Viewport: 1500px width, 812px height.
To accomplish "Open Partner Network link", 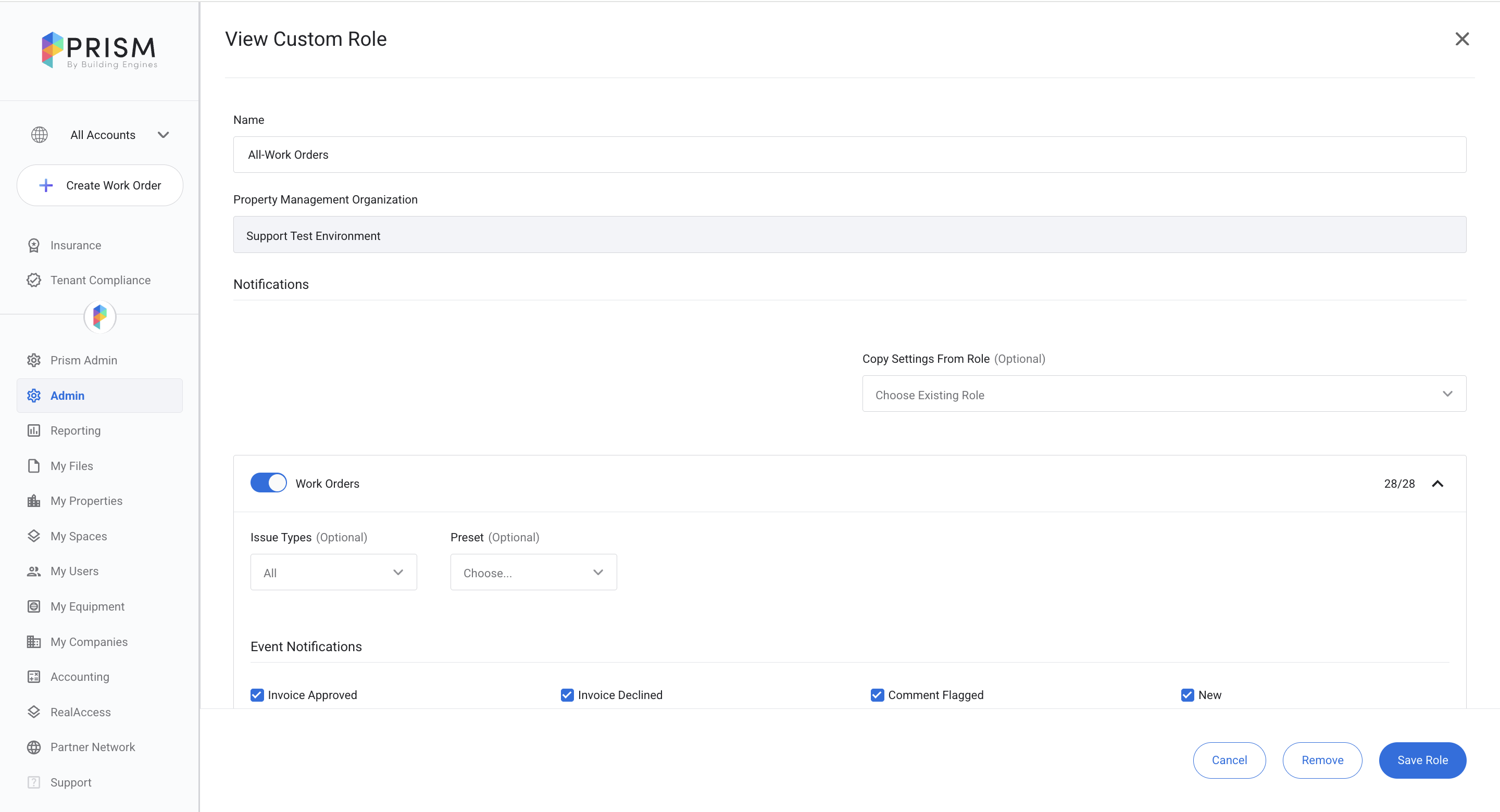I will pyautogui.click(x=93, y=747).
